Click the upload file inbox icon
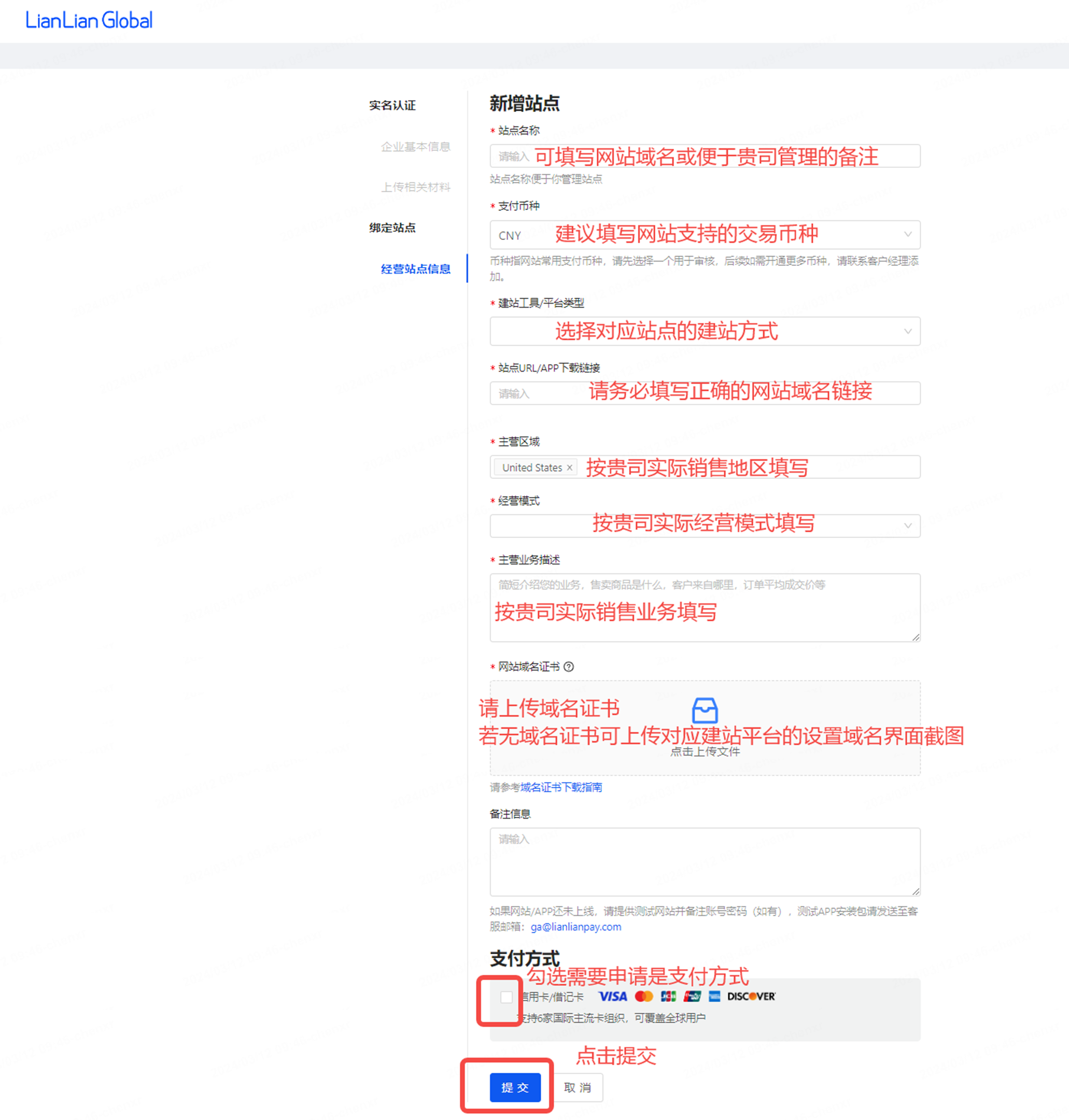The height and width of the screenshot is (1120, 1069). [x=705, y=711]
